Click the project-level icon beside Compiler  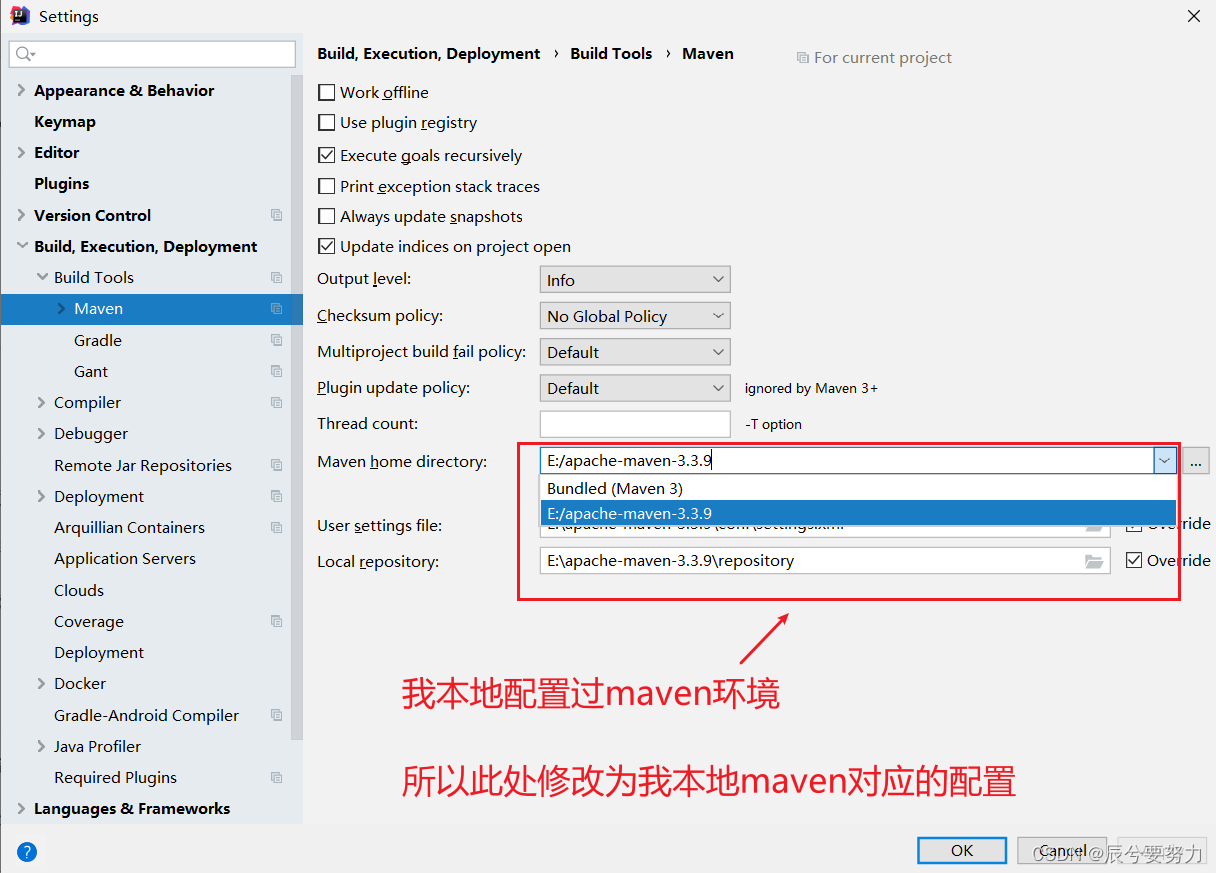coord(277,402)
